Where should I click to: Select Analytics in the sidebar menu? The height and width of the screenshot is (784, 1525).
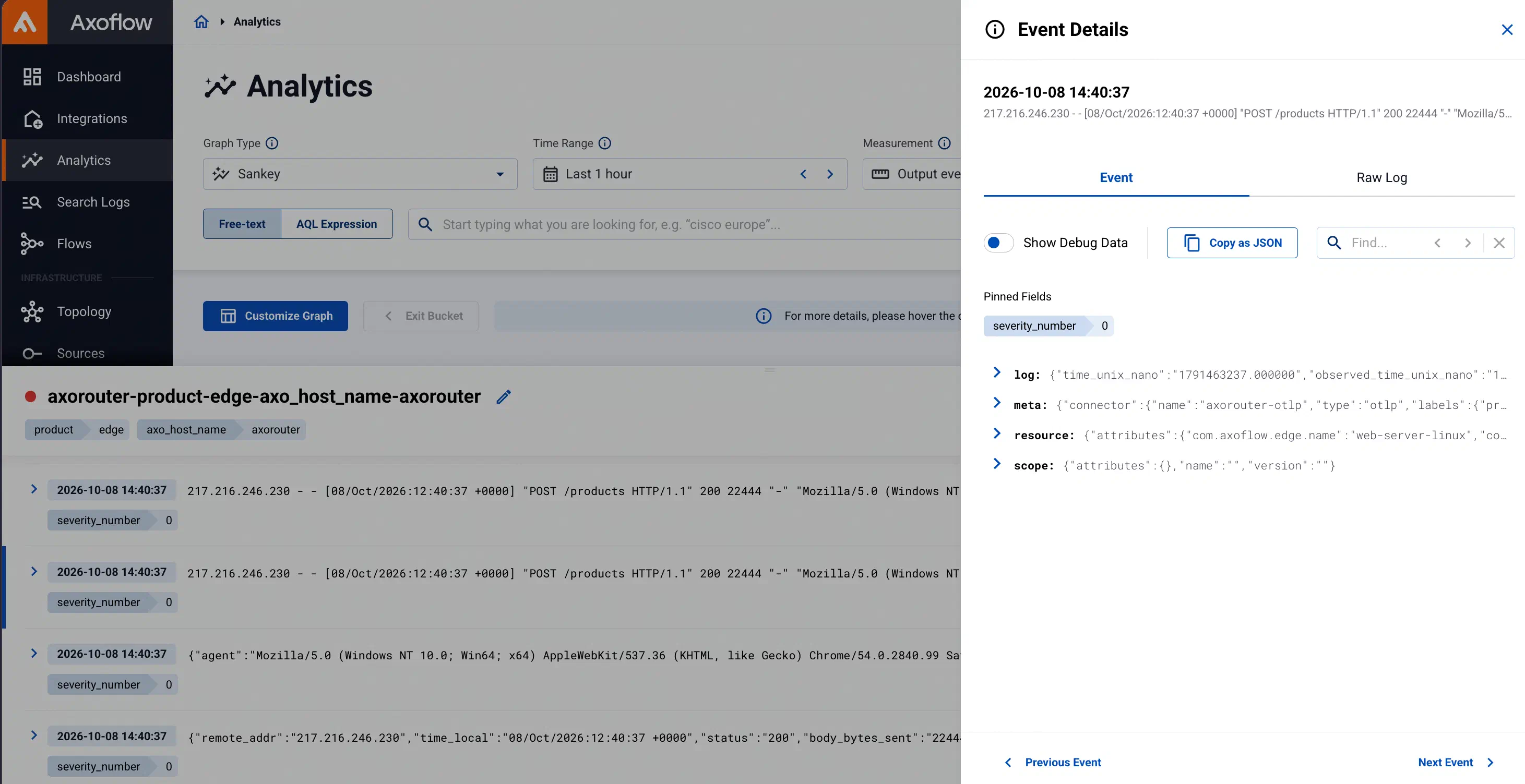tap(88, 160)
